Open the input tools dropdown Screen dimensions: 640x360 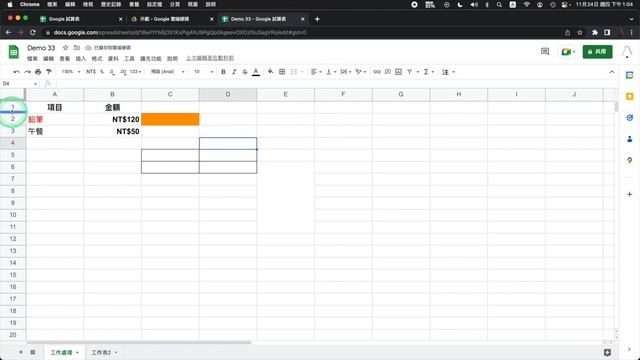[x=448, y=72]
